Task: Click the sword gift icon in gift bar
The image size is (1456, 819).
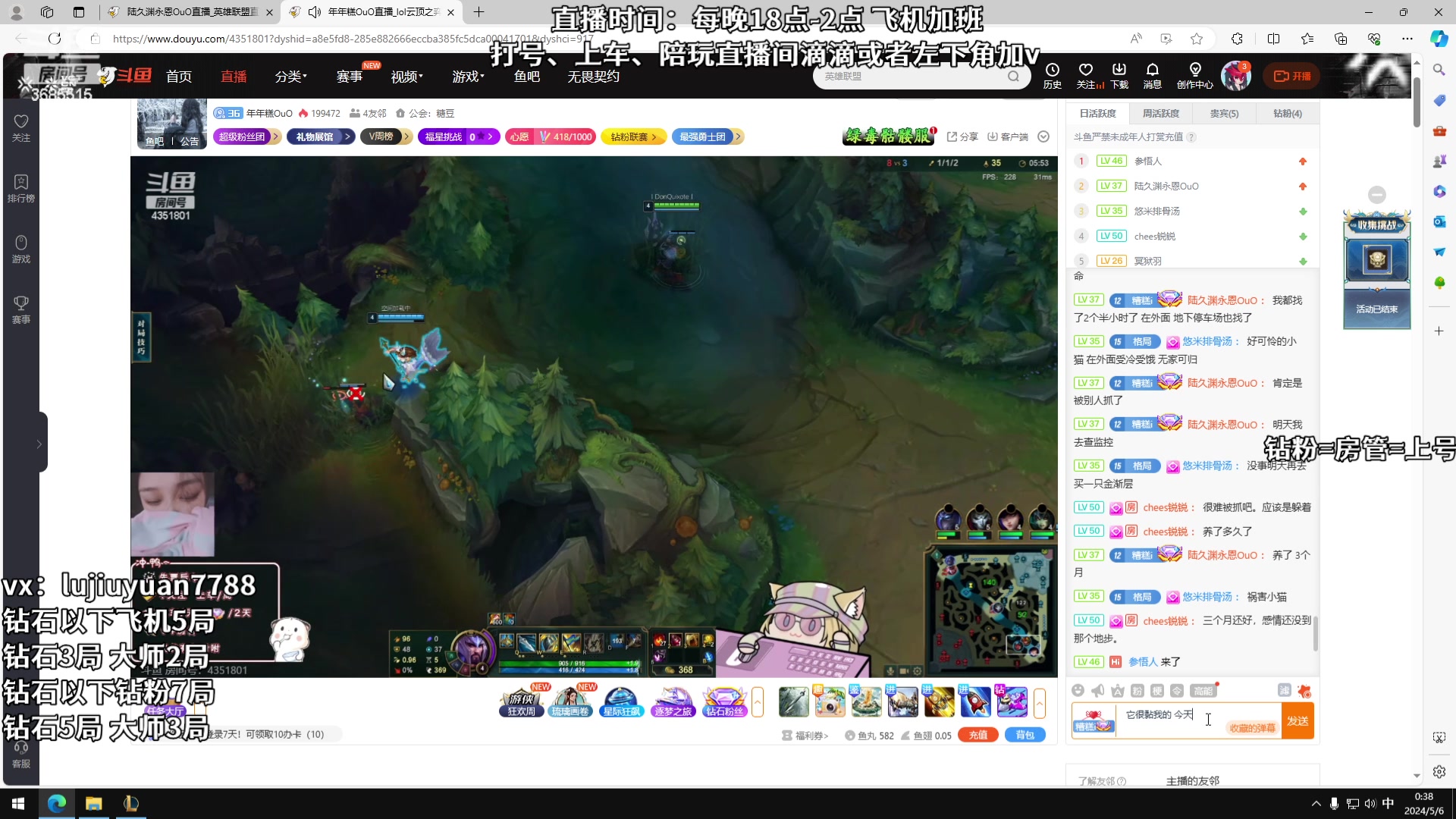Action: click(793, 702)
